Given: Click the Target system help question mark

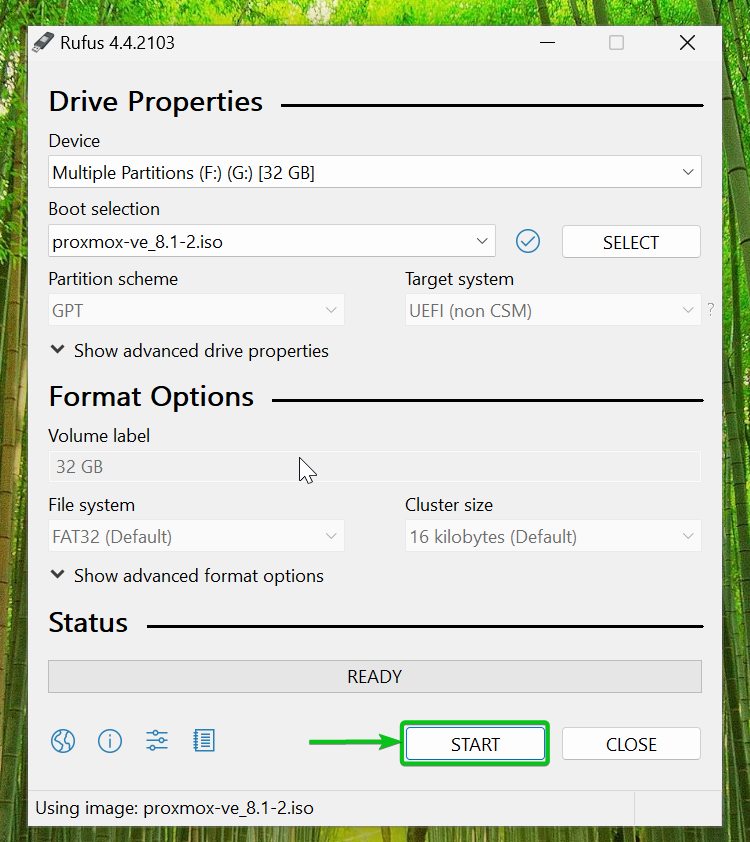Looking at the screenshot, I should tap(711, 309).
